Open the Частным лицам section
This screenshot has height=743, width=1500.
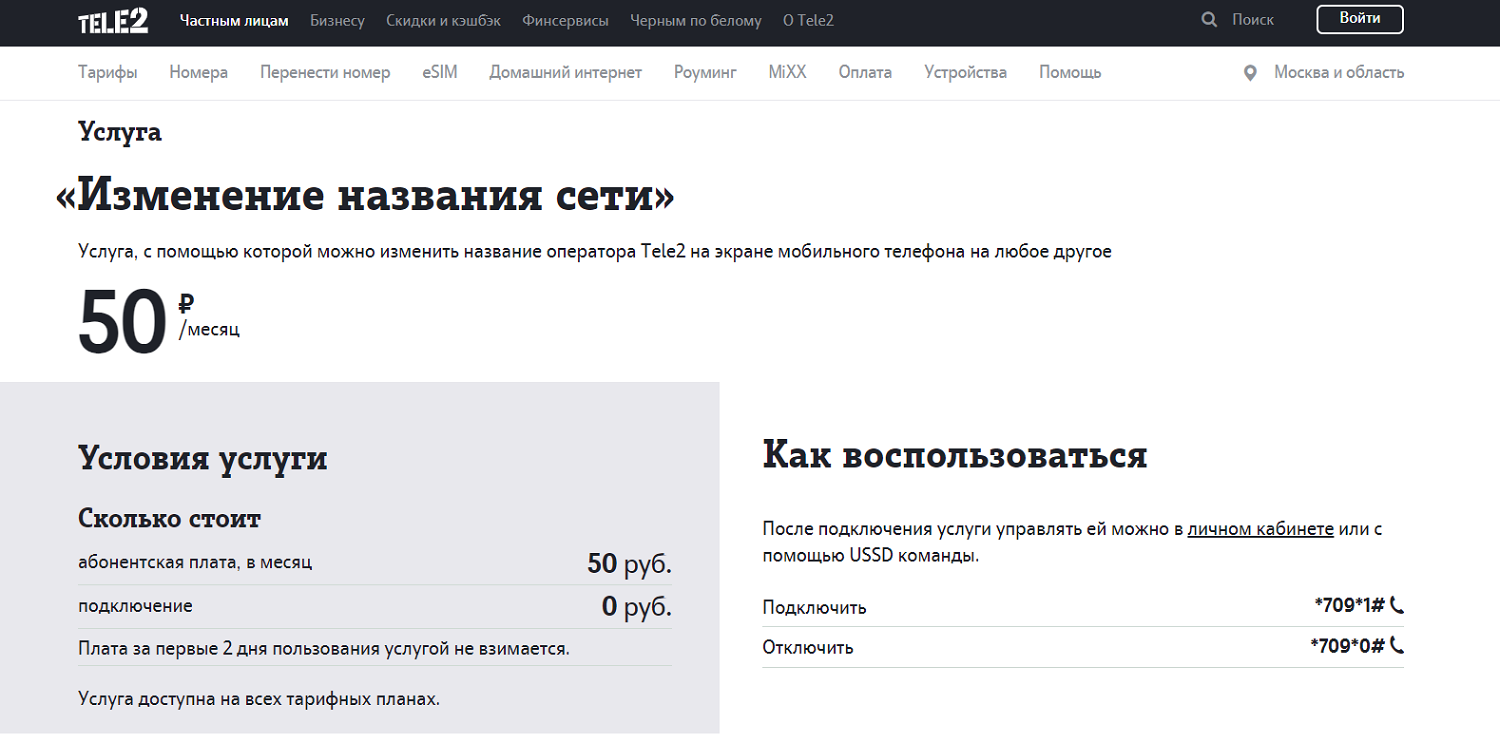234,20
